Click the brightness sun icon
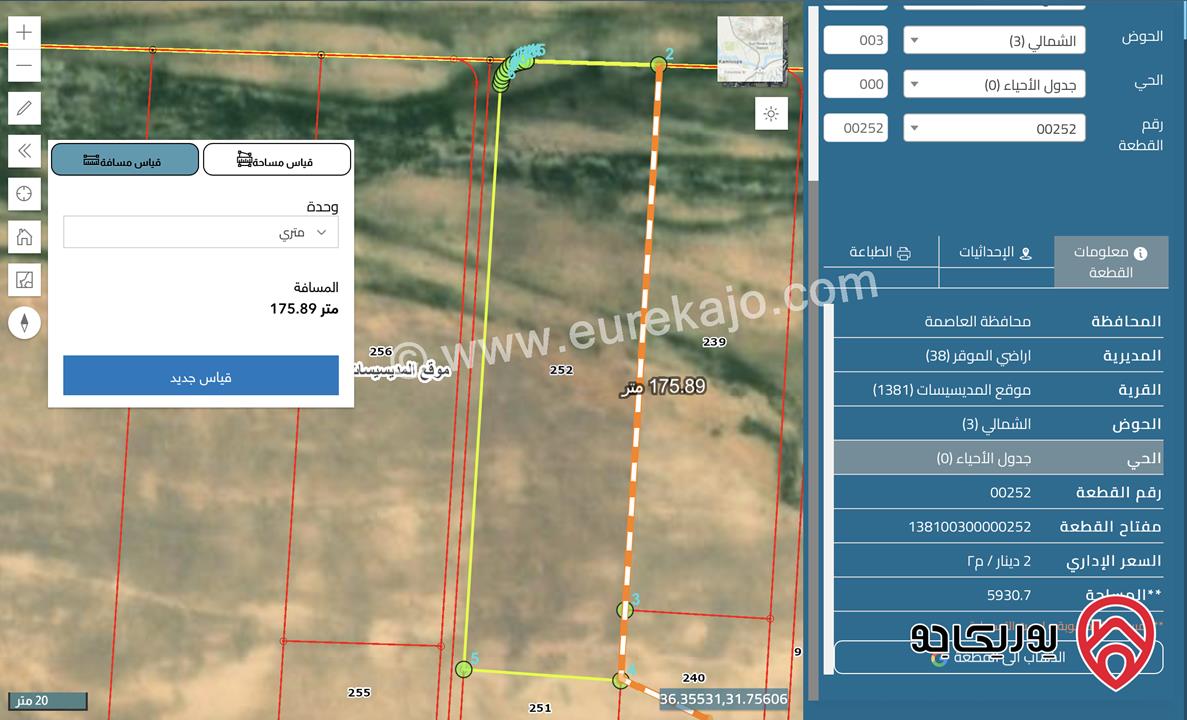1187x720 pixels. [771, 114]
